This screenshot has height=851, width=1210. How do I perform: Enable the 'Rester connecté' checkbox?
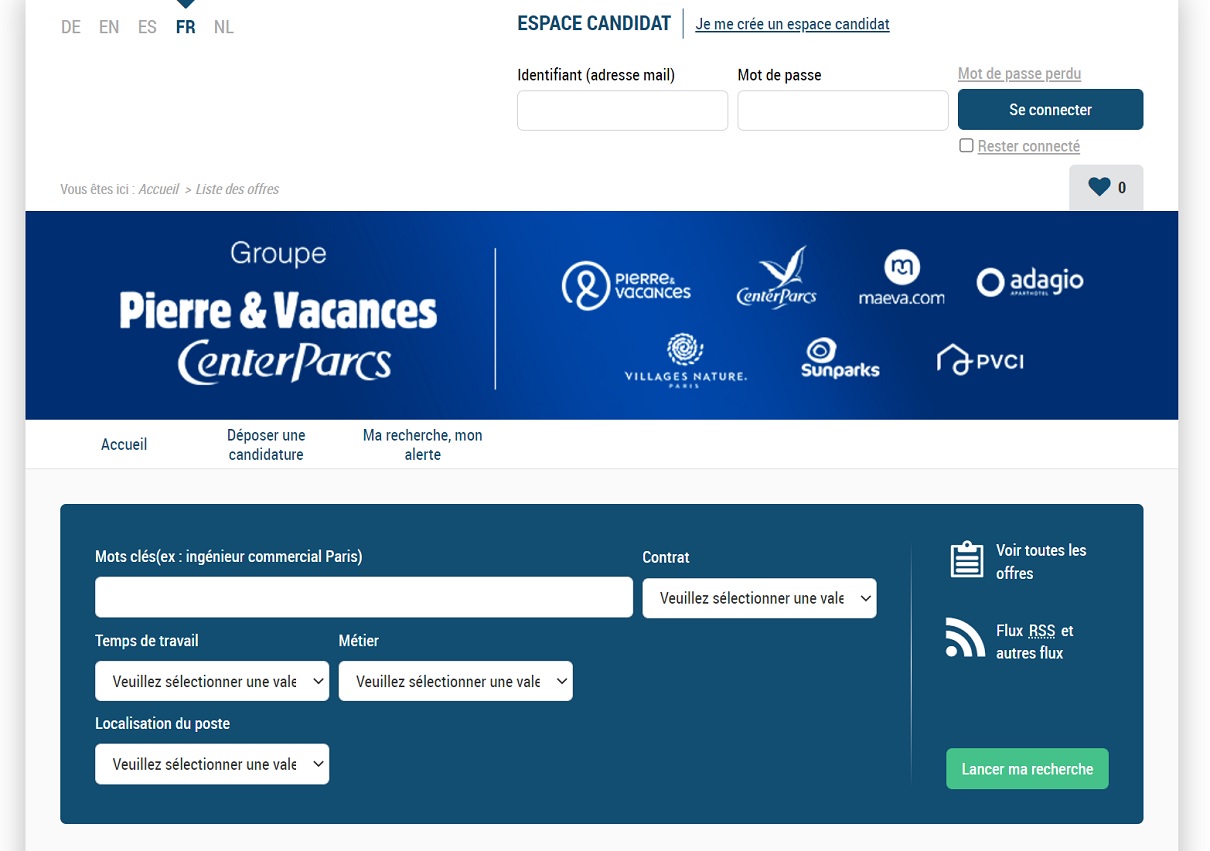tap(966, 146)
